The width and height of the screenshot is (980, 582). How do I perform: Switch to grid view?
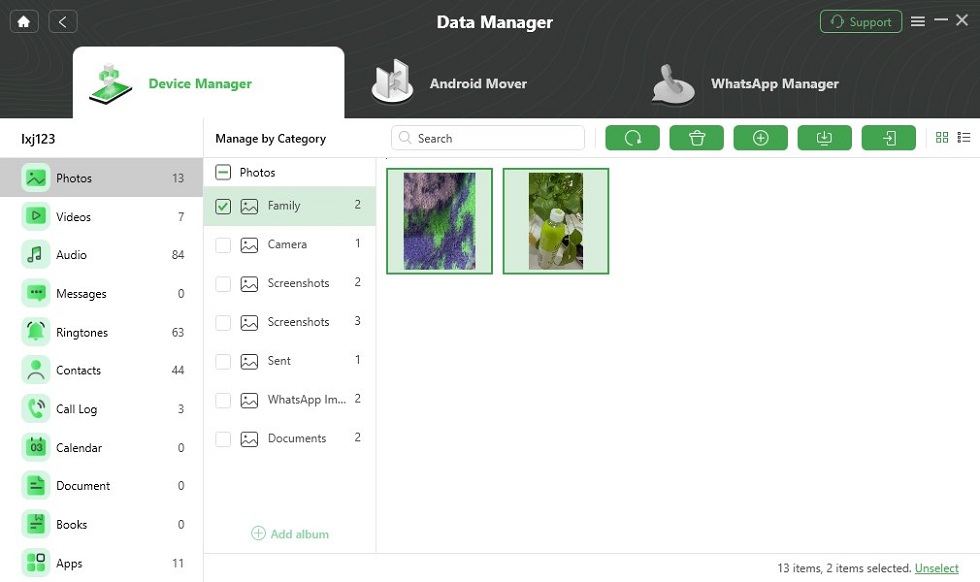(942, 138)
